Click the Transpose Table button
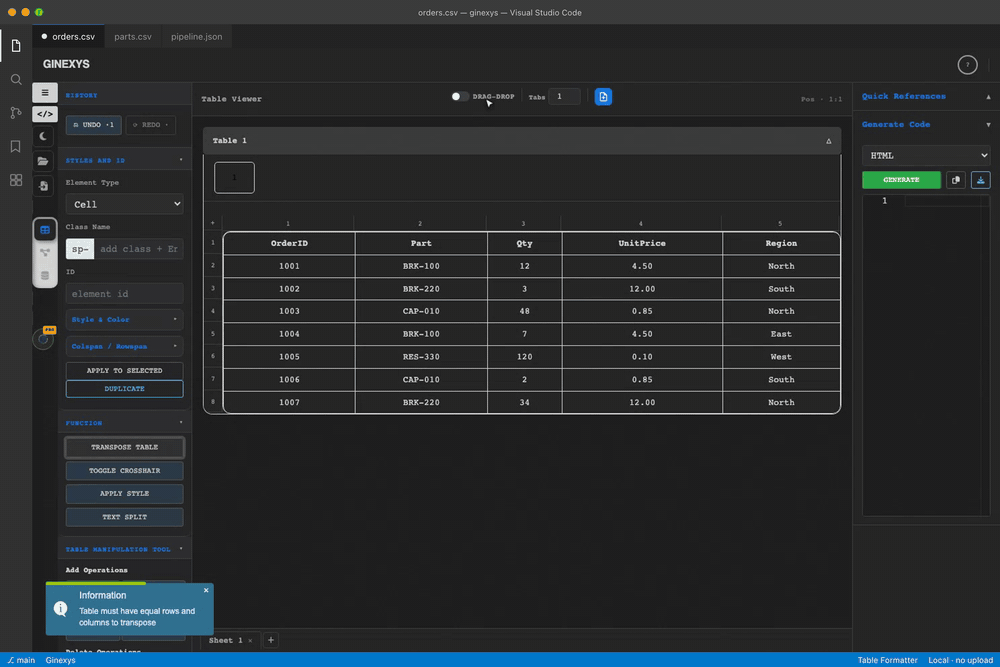This screenshot has height=667, width=1000. point(124,448)
